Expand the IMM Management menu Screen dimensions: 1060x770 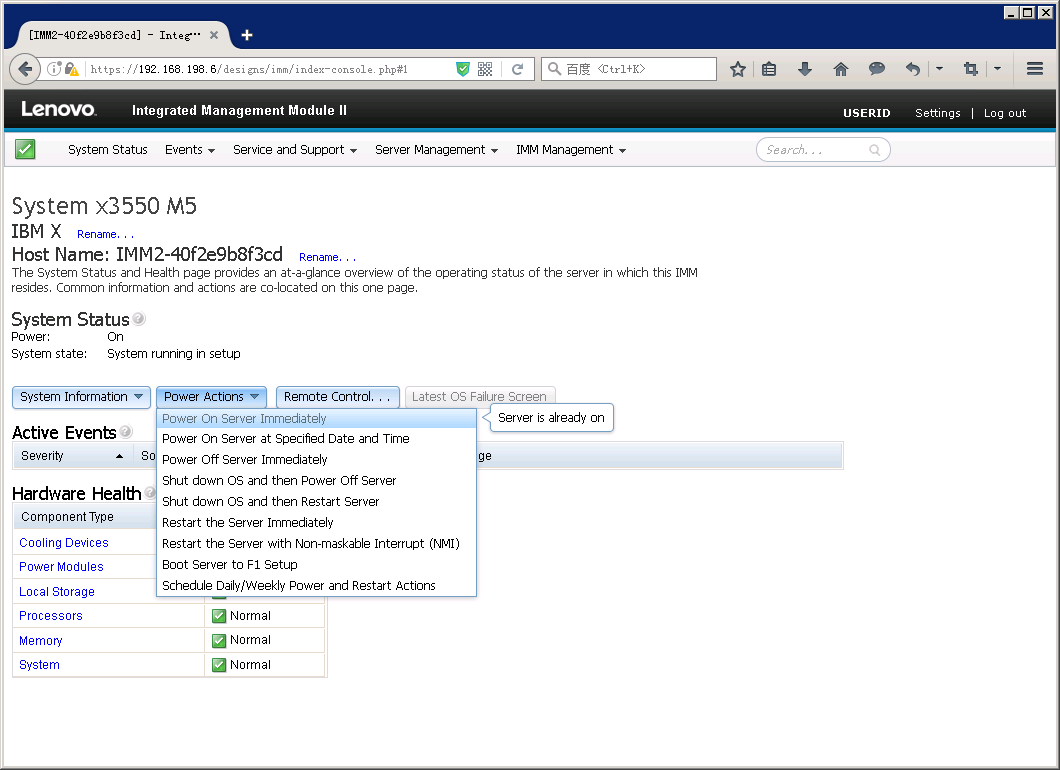[571, 150]
